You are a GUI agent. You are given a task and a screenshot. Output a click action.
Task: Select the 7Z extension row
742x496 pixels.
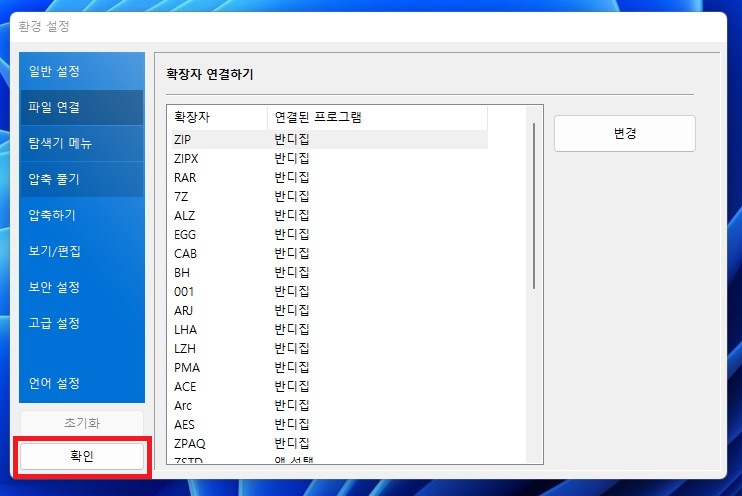pyautogui.click(x=330, y=196)
